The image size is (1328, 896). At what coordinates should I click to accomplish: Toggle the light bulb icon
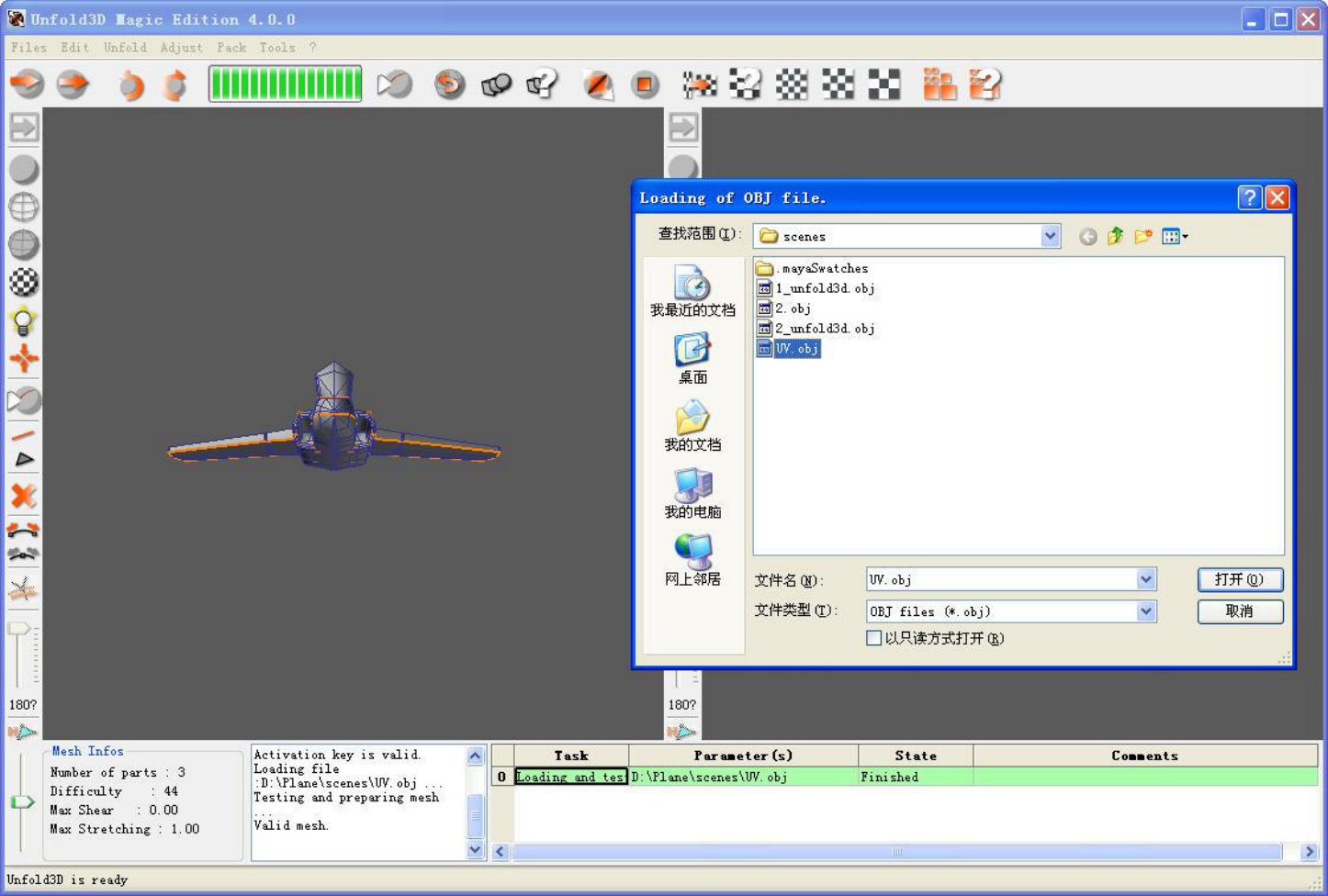[24, 321]
